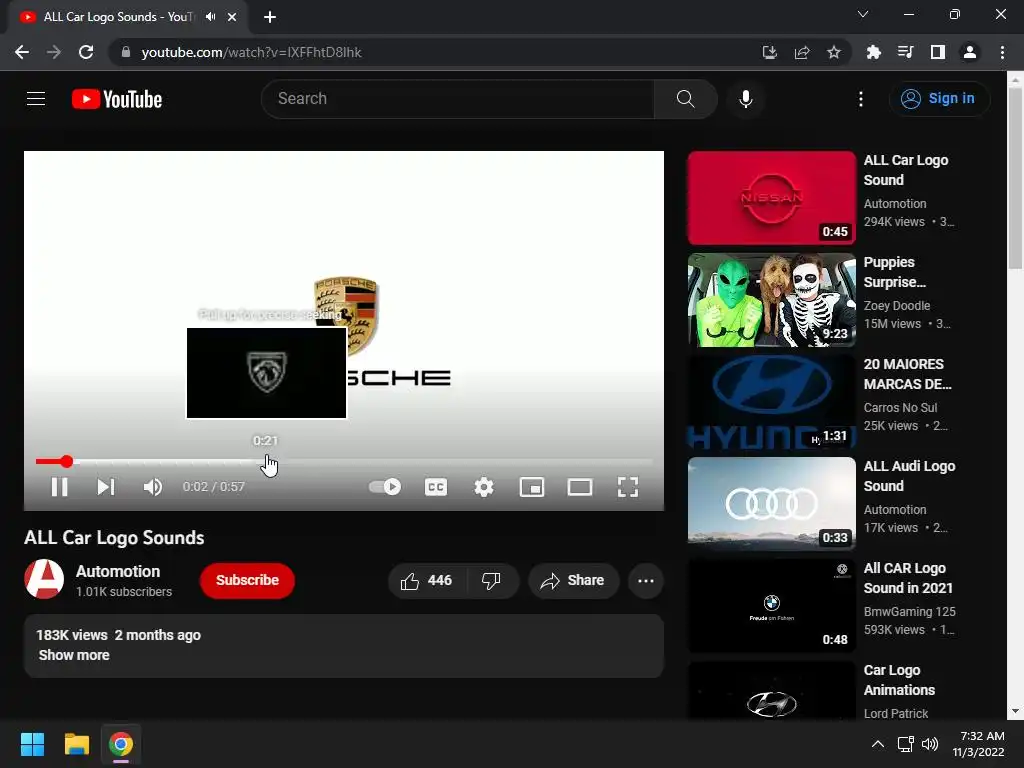Click the install app icon in the address bar
Screen dimensions: 1024x768
(770, 52)
